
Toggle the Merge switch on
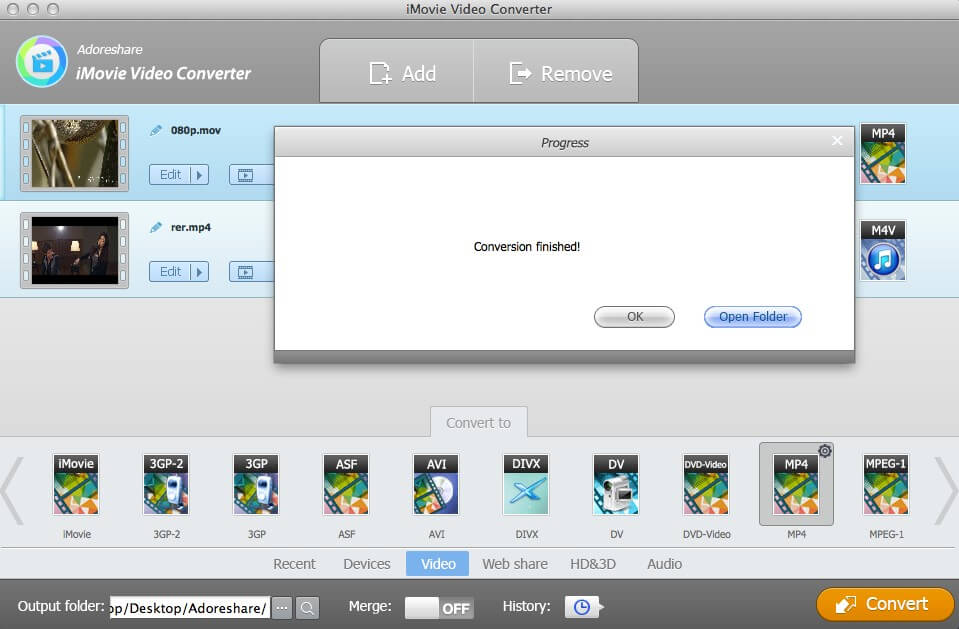pyautogui.click(x=439, y=608)
